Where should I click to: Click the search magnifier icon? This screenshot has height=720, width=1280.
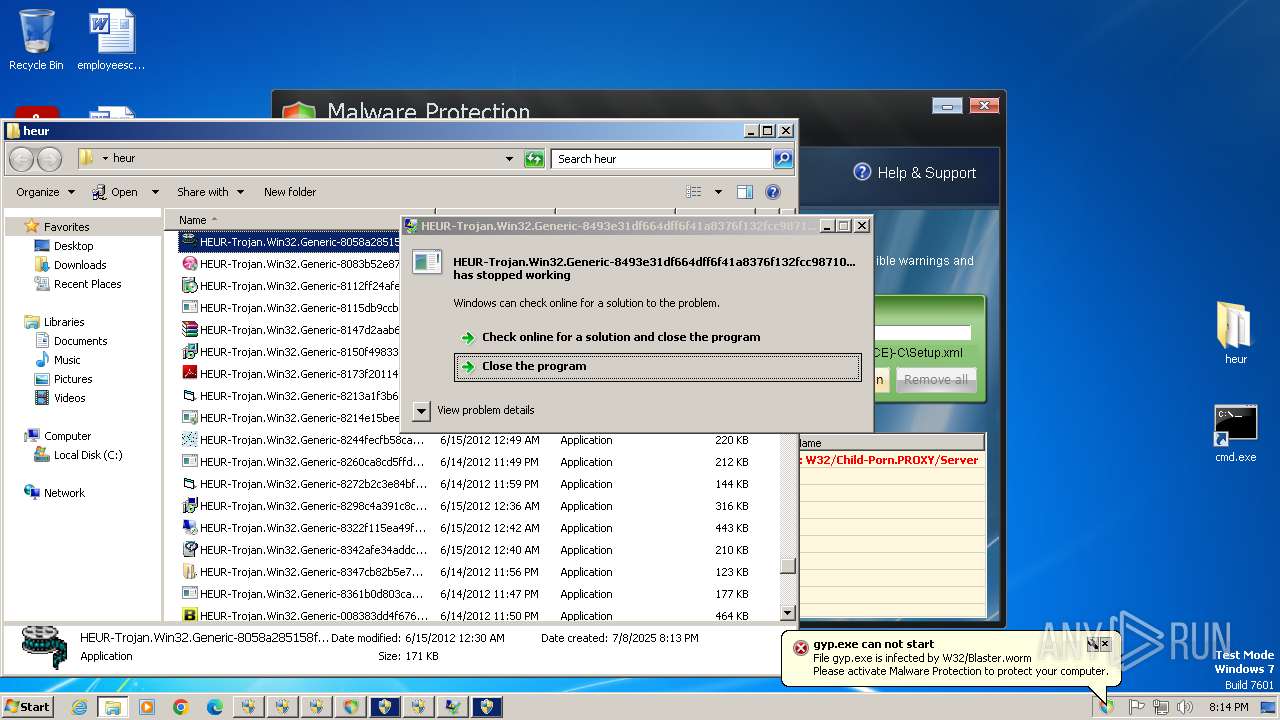[783, 158]
